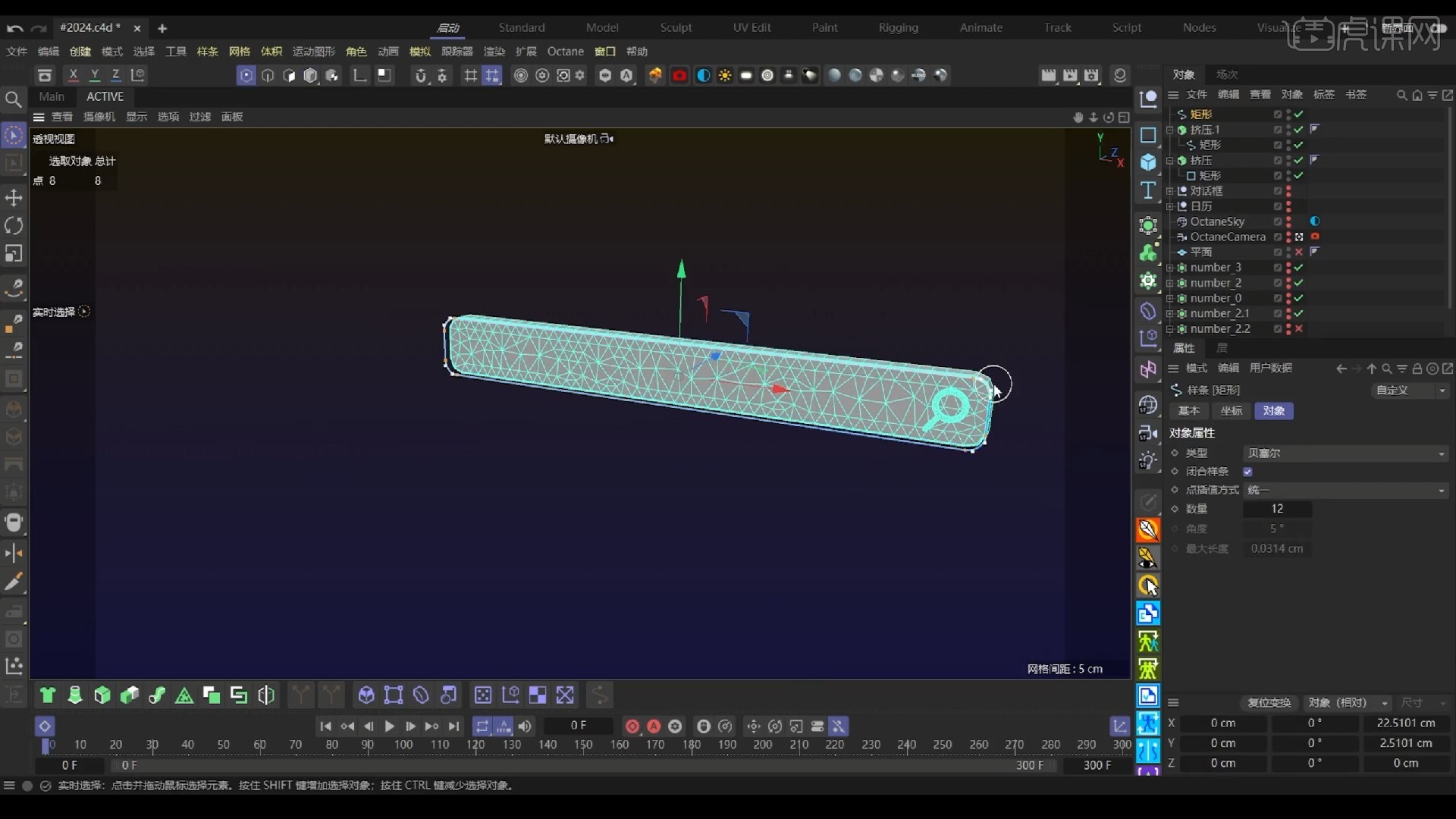Switch to the Sculpt layout tab

[676, 27]
